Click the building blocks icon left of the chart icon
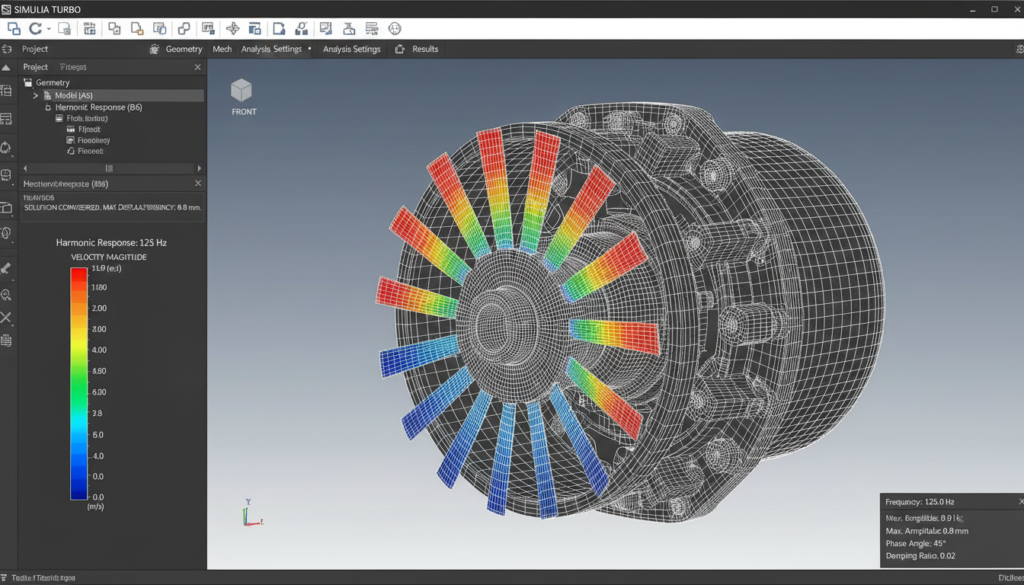The width and height of the screenshot is (1024, 585). 301,29
